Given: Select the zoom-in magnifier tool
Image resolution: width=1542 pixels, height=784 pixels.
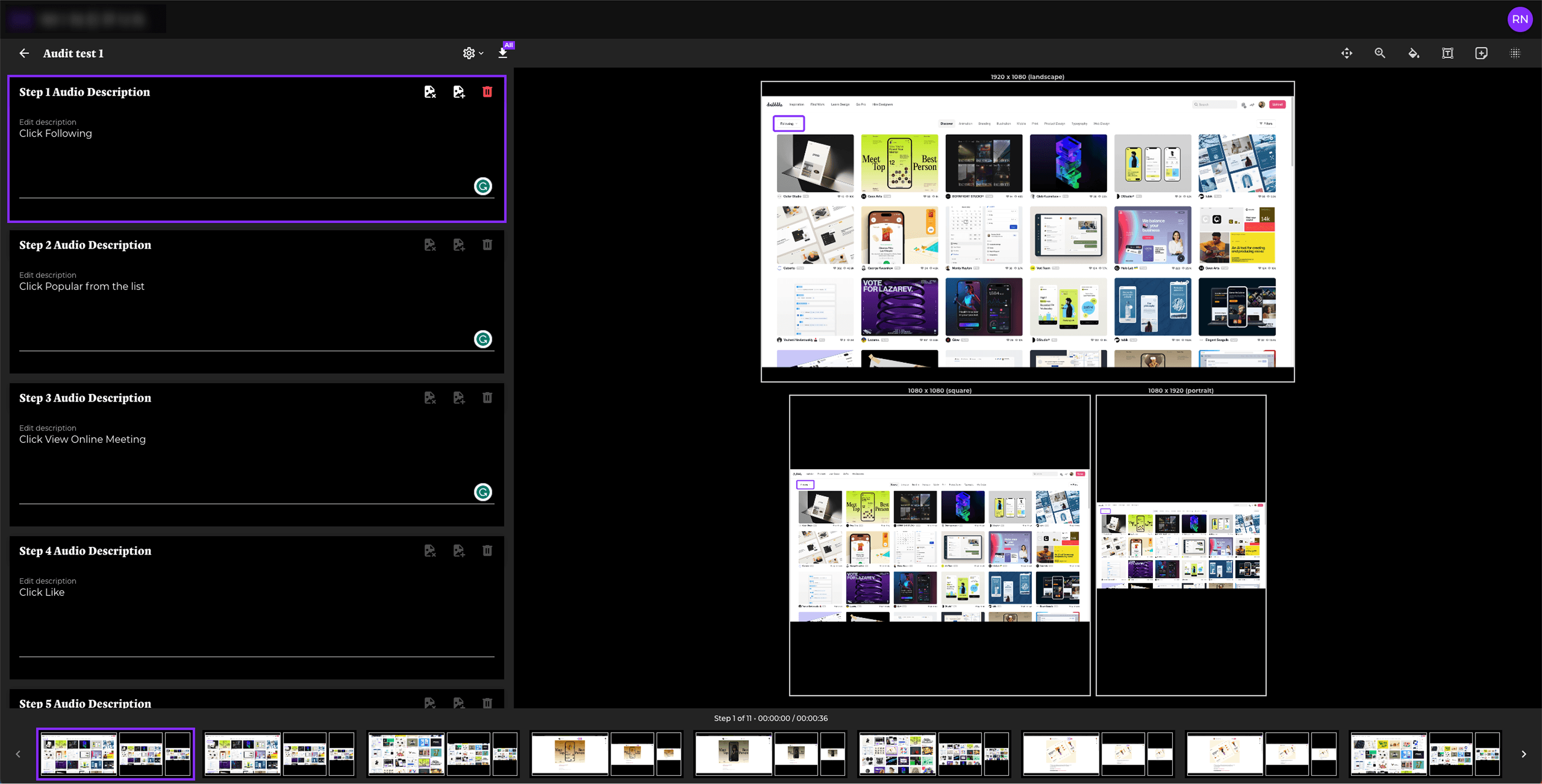Looking at the screenshot, I should tap(1380, 53).
